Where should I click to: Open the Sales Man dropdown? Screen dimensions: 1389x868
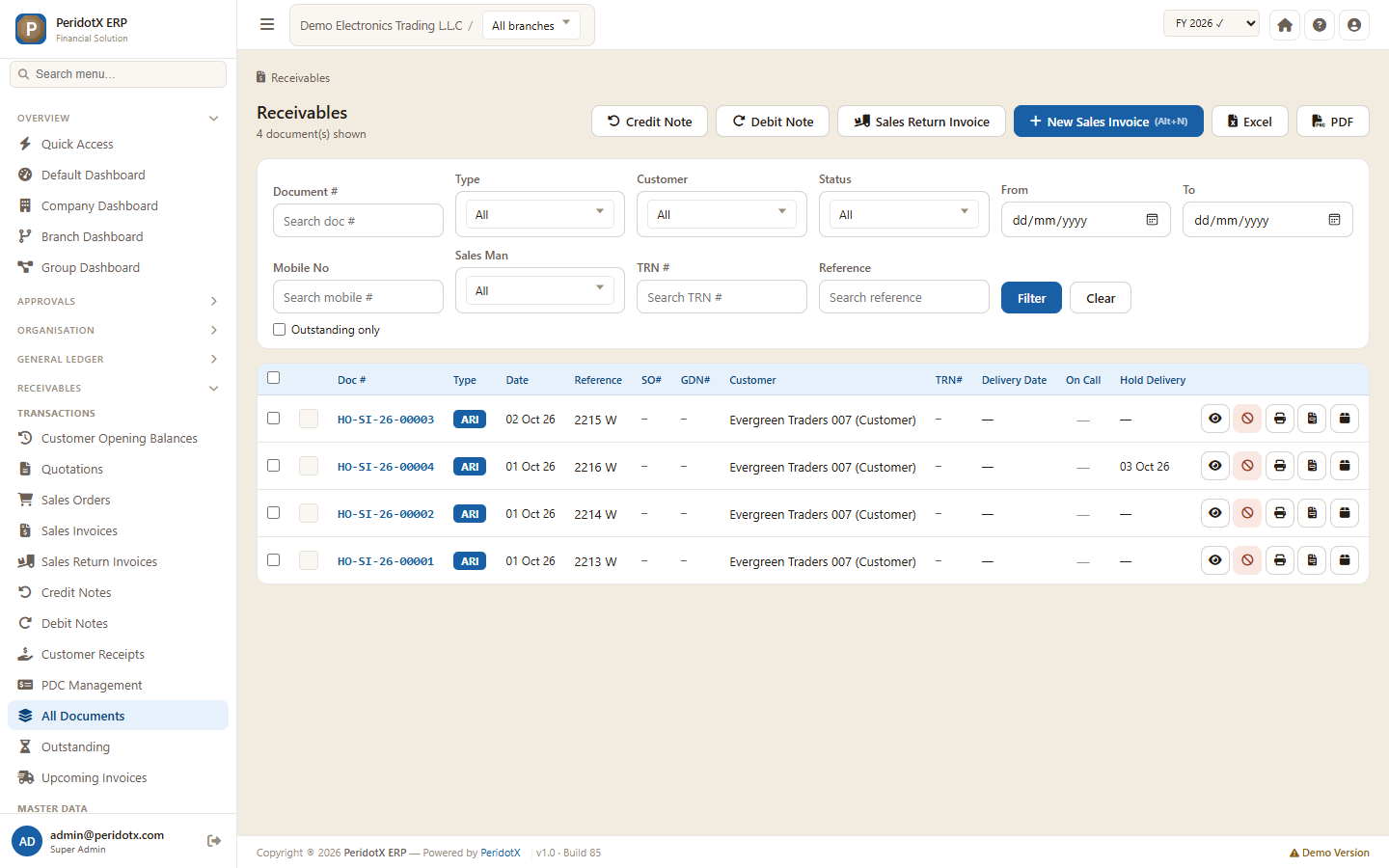coord(539,290)
